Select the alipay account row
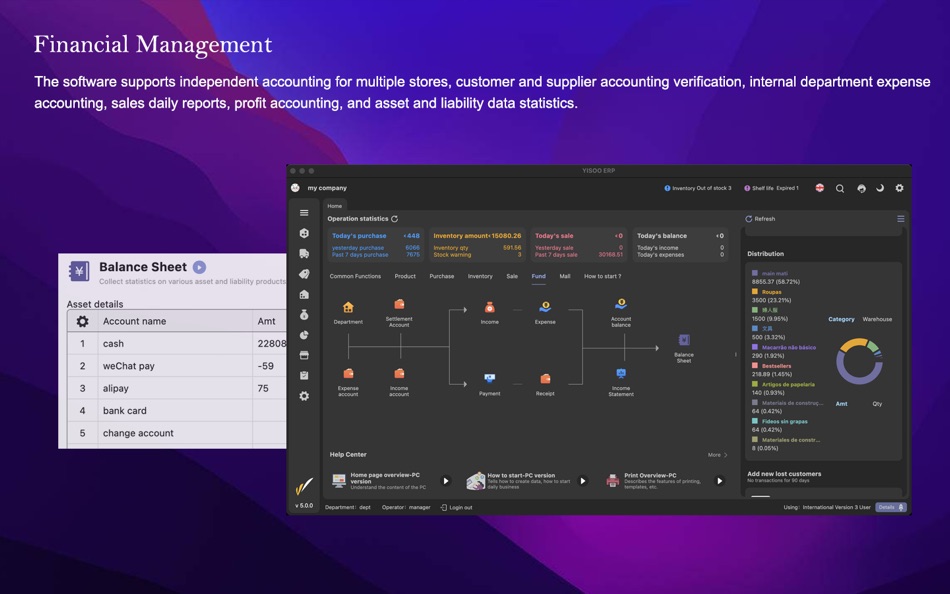950x594 pixels. click(x=176, y=389)
